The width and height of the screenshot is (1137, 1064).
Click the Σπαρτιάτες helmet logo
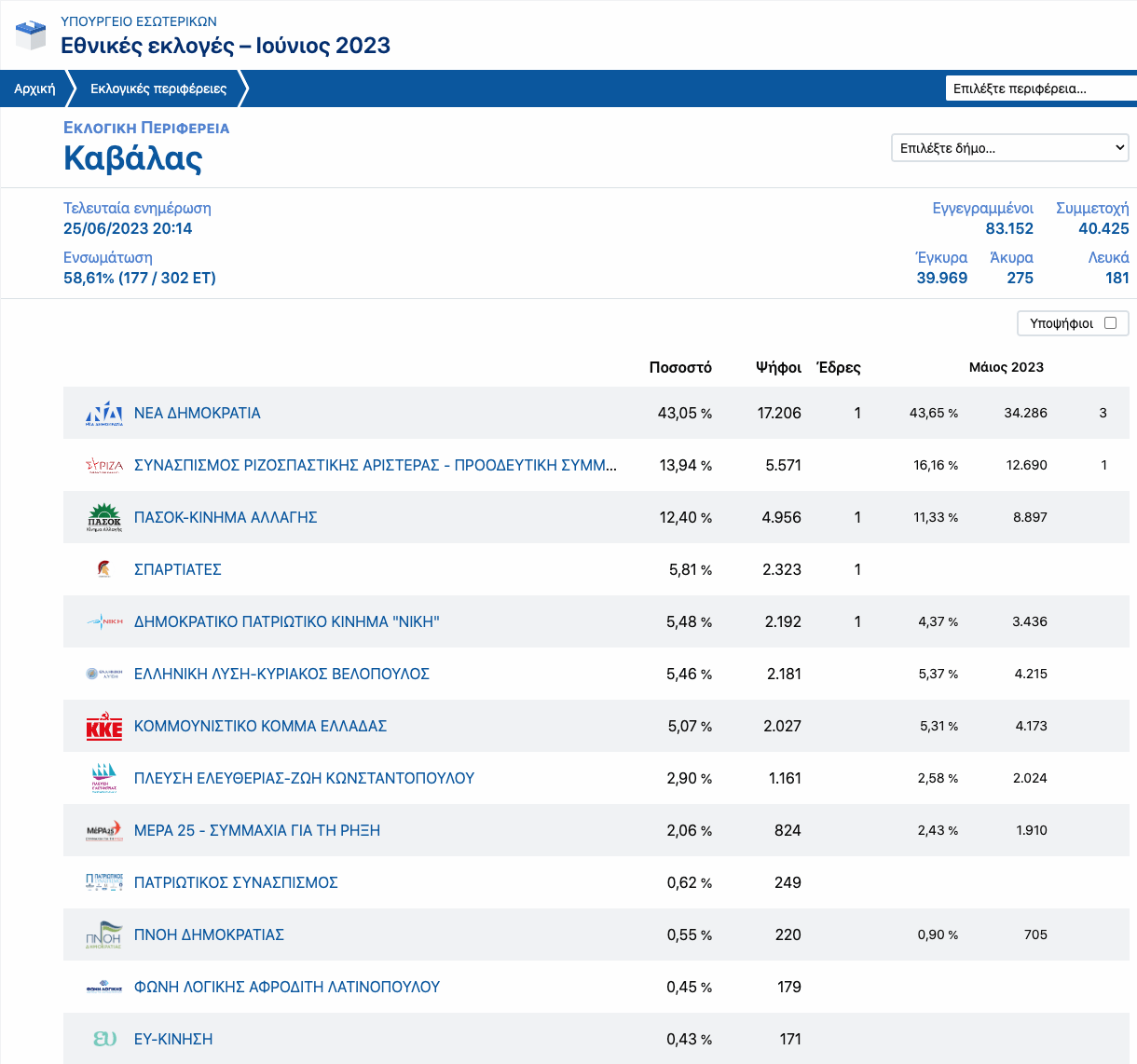104,568
